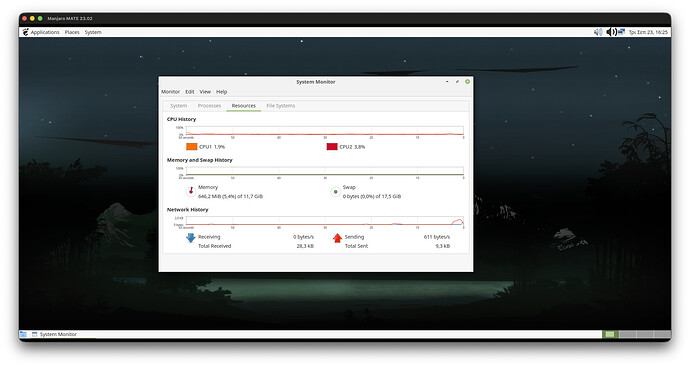Click the pie-chart Memory color picker
This screenshot has height=366, width=690.
(x=191, y=191)
